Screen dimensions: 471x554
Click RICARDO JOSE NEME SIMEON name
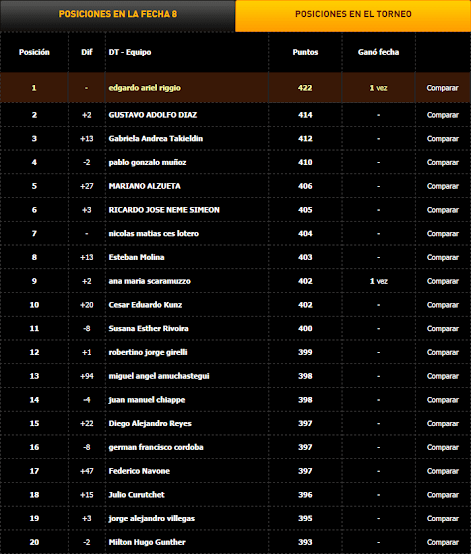pos(164,210)
